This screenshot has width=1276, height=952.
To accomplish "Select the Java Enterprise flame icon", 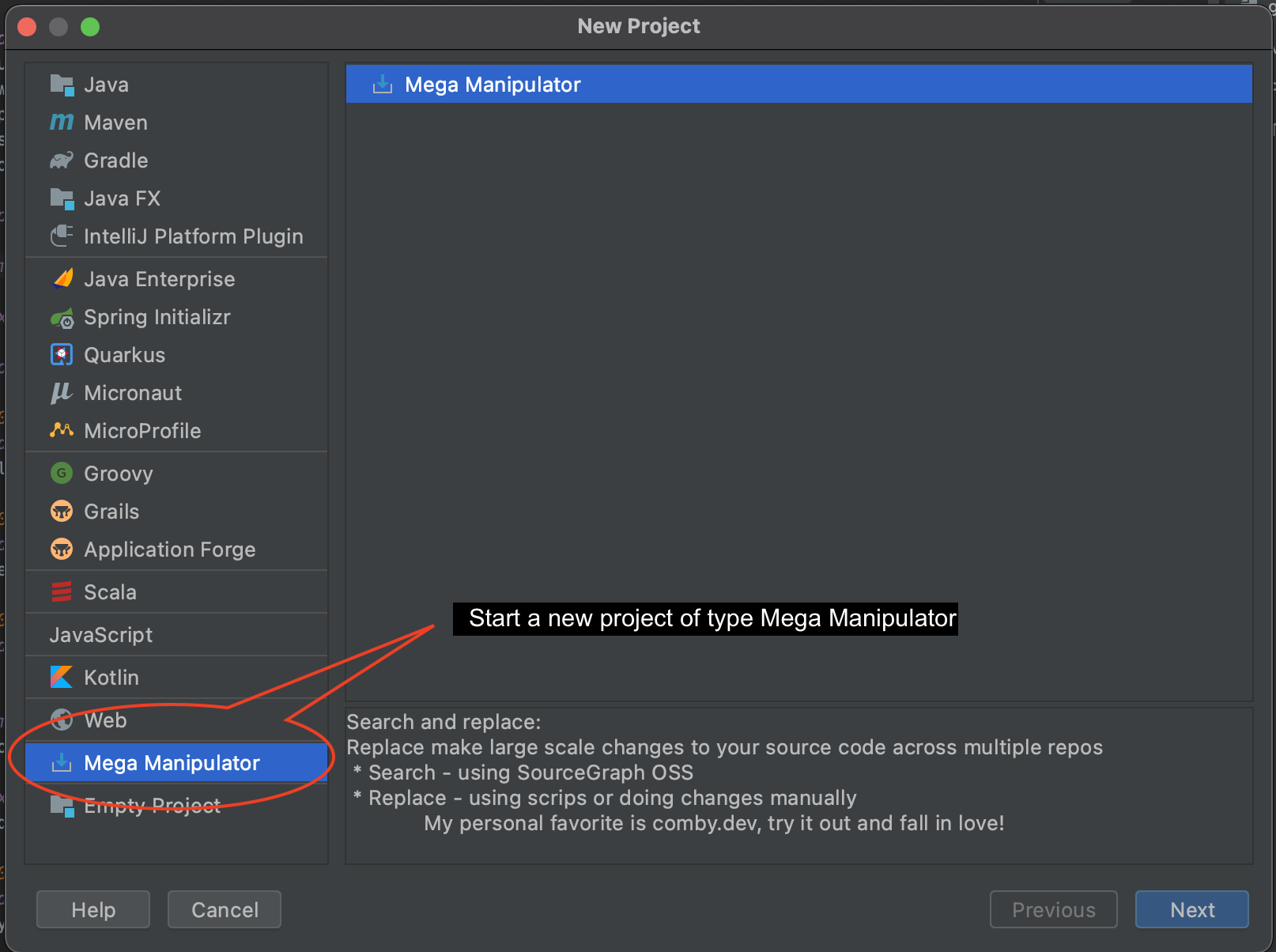I will pyautogui.click(x=62, y=278).
